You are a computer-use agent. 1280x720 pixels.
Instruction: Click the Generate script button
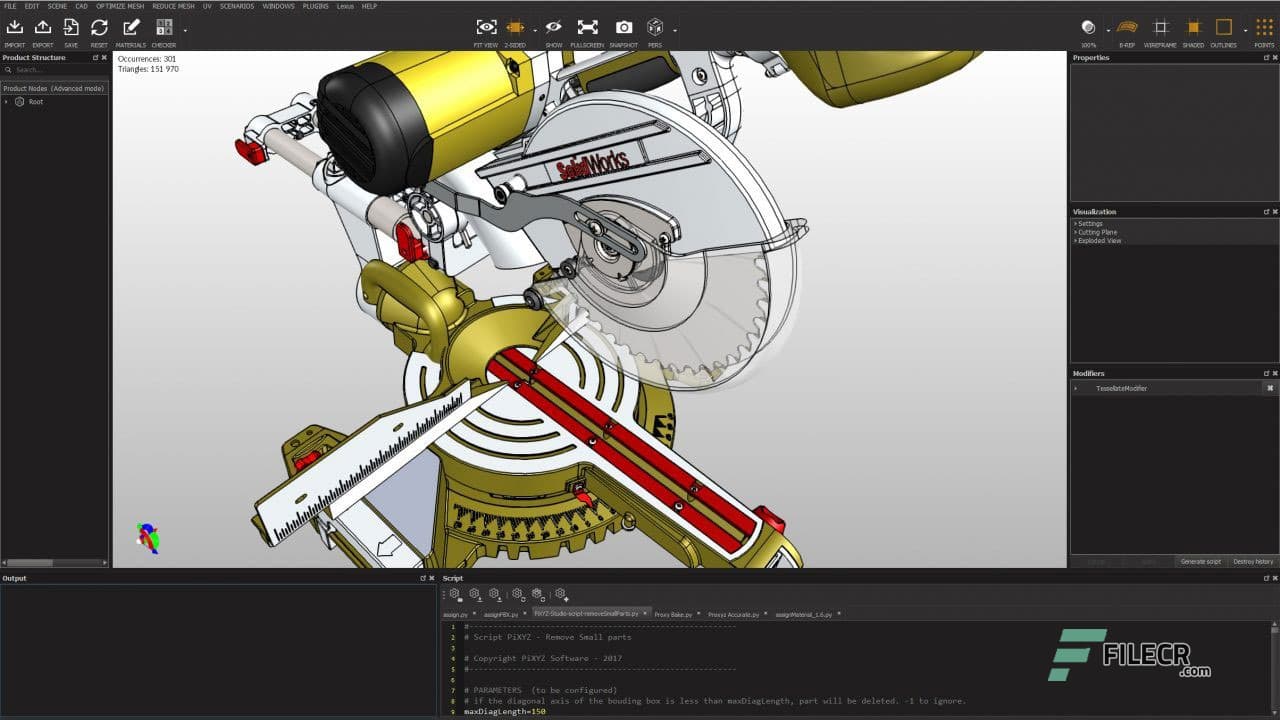pos(1200,561)
